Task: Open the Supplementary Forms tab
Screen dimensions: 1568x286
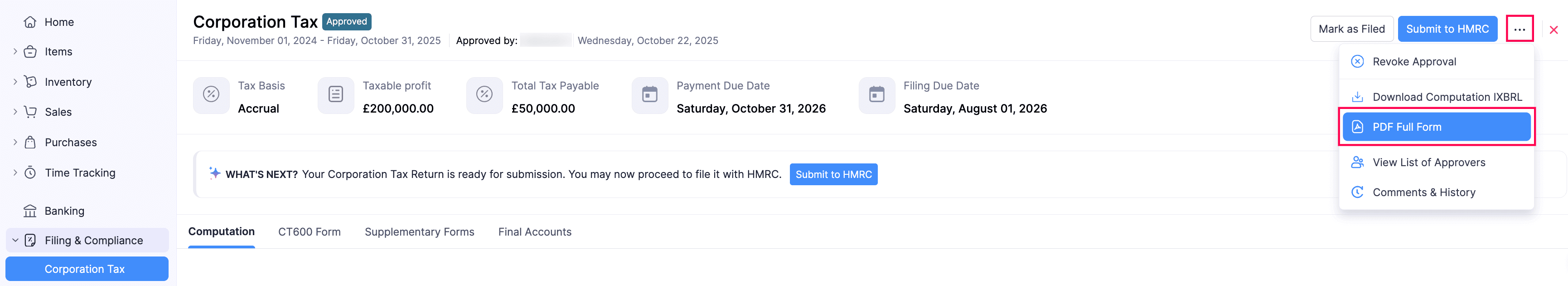Action: 419,232
